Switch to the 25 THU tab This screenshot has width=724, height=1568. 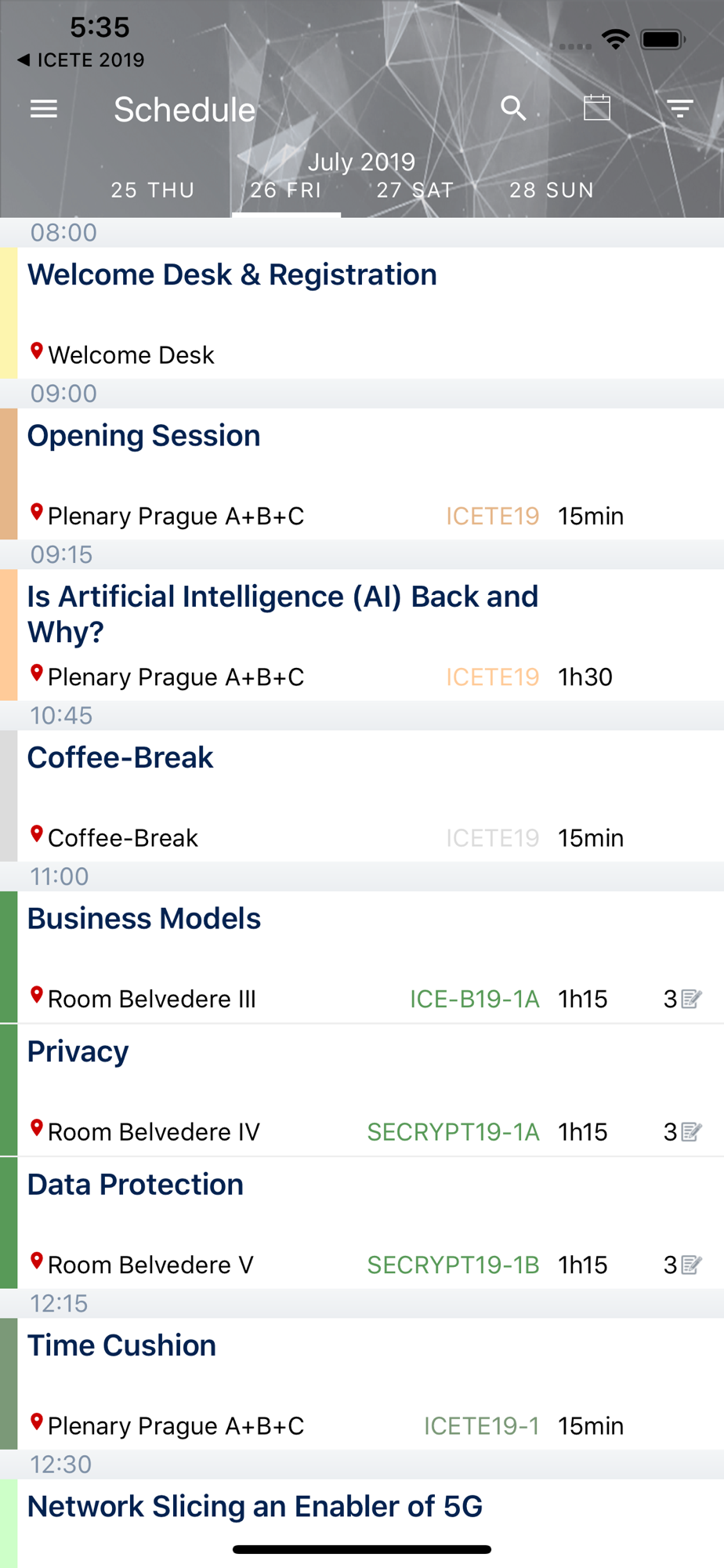coord(152,191)
